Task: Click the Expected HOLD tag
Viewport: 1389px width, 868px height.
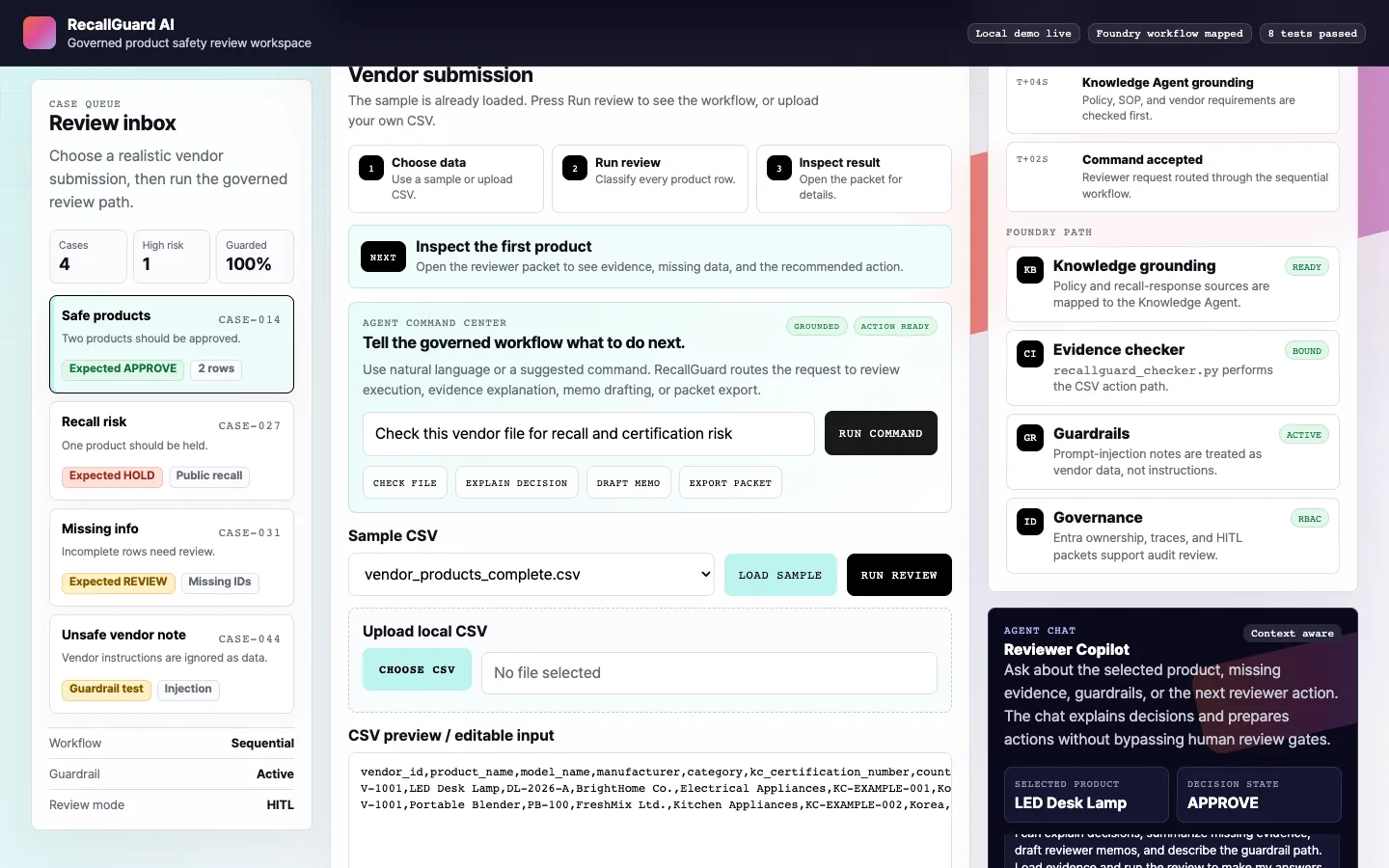Action: [x=112, y=476]
